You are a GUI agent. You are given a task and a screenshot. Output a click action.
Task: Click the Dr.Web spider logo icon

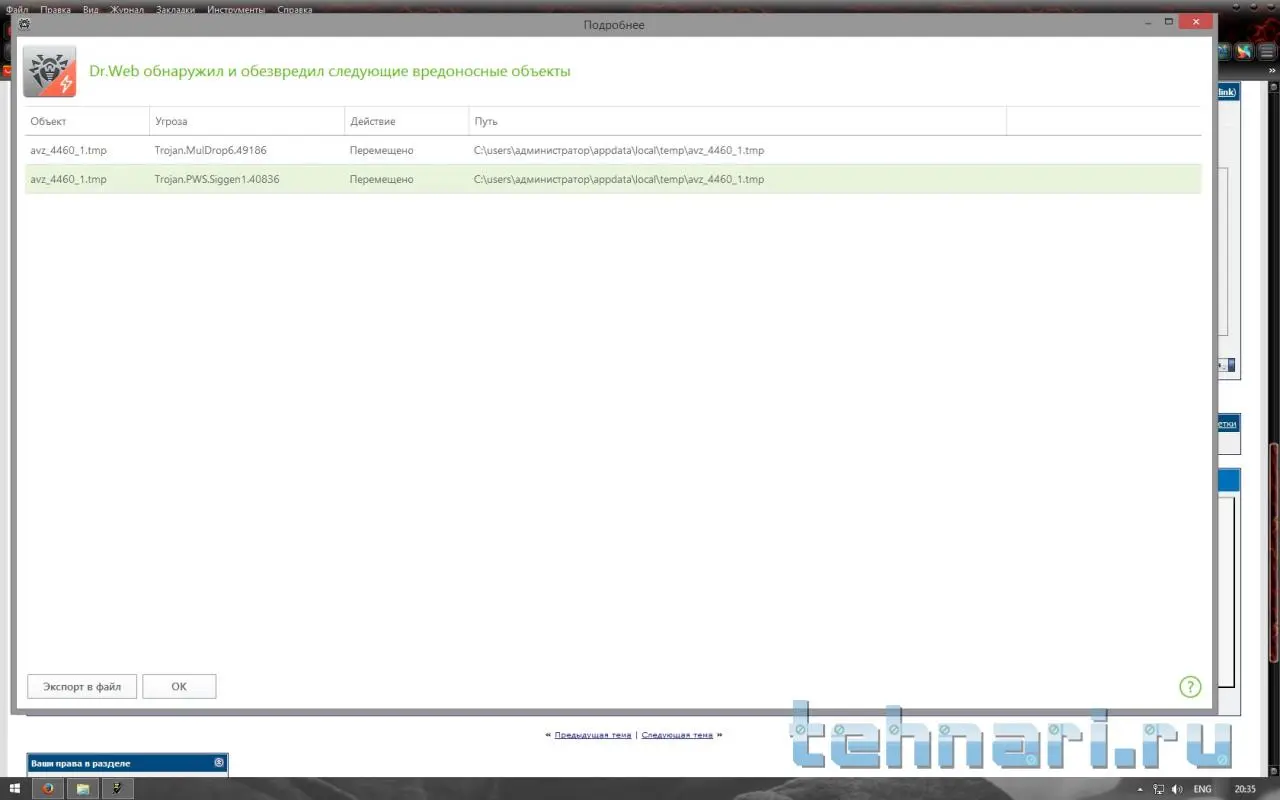click(x=50, y=72)
